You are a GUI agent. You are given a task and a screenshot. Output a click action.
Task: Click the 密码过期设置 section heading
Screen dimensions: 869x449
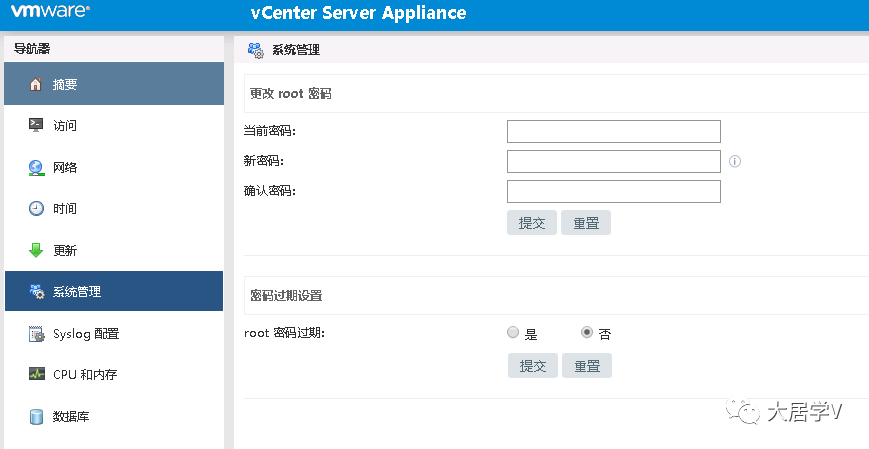pyautogui.click(x=286, y=295)
